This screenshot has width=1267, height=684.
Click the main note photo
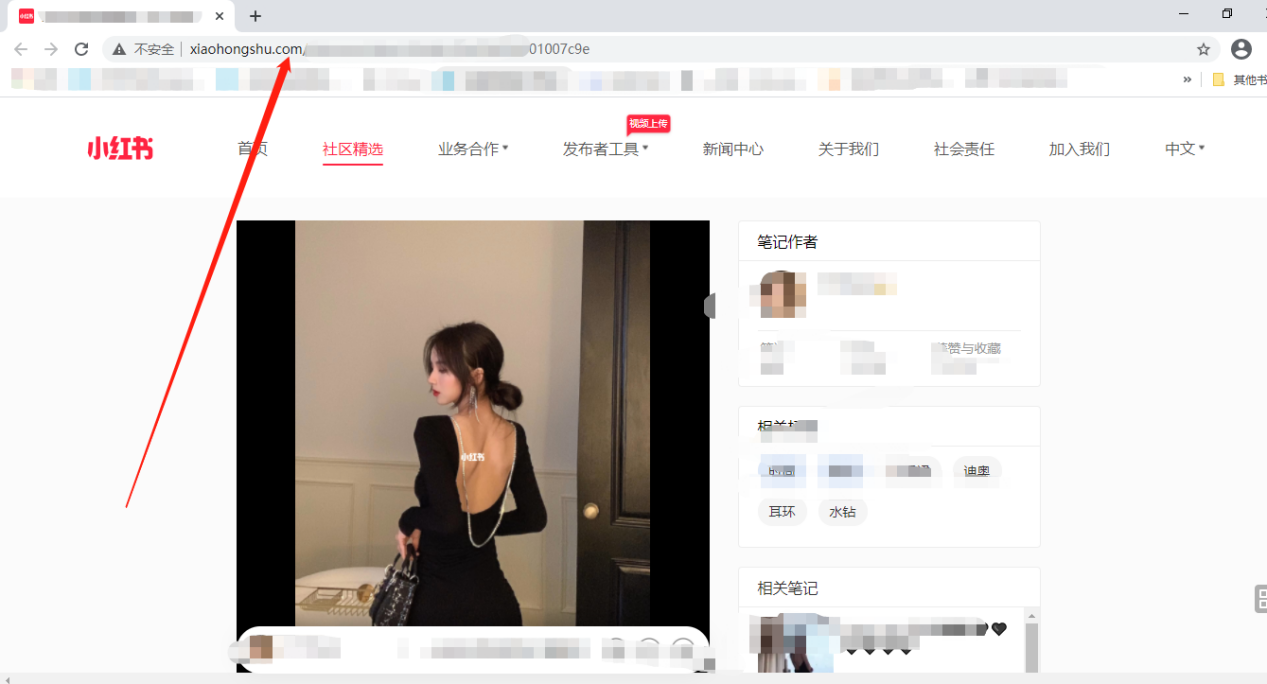pyautogui.click(x=473, y=423)
